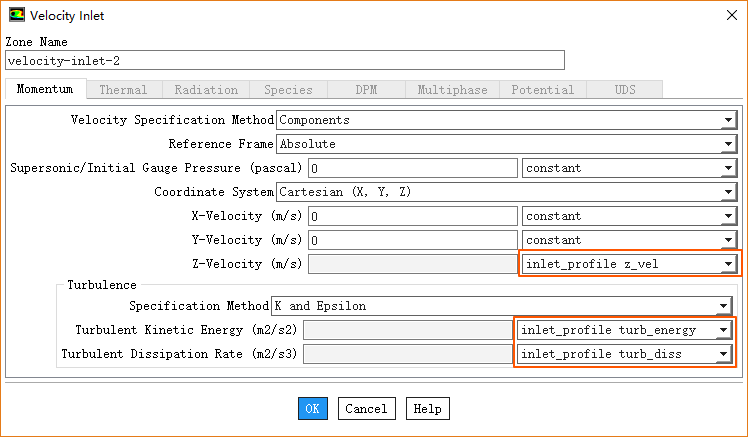This screenshot has width=748, height=437.
Task: Click the Supersonic/Initial Gauge Pressure input field
Action: pos(412,168)
